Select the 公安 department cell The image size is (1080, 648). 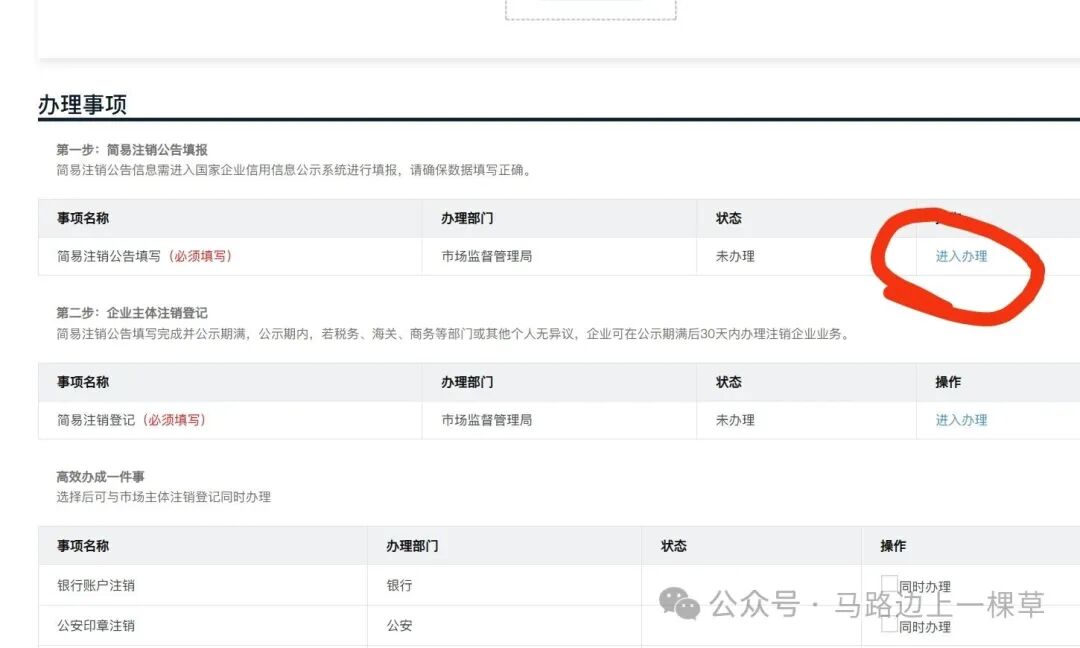click(x=398, y=626)
